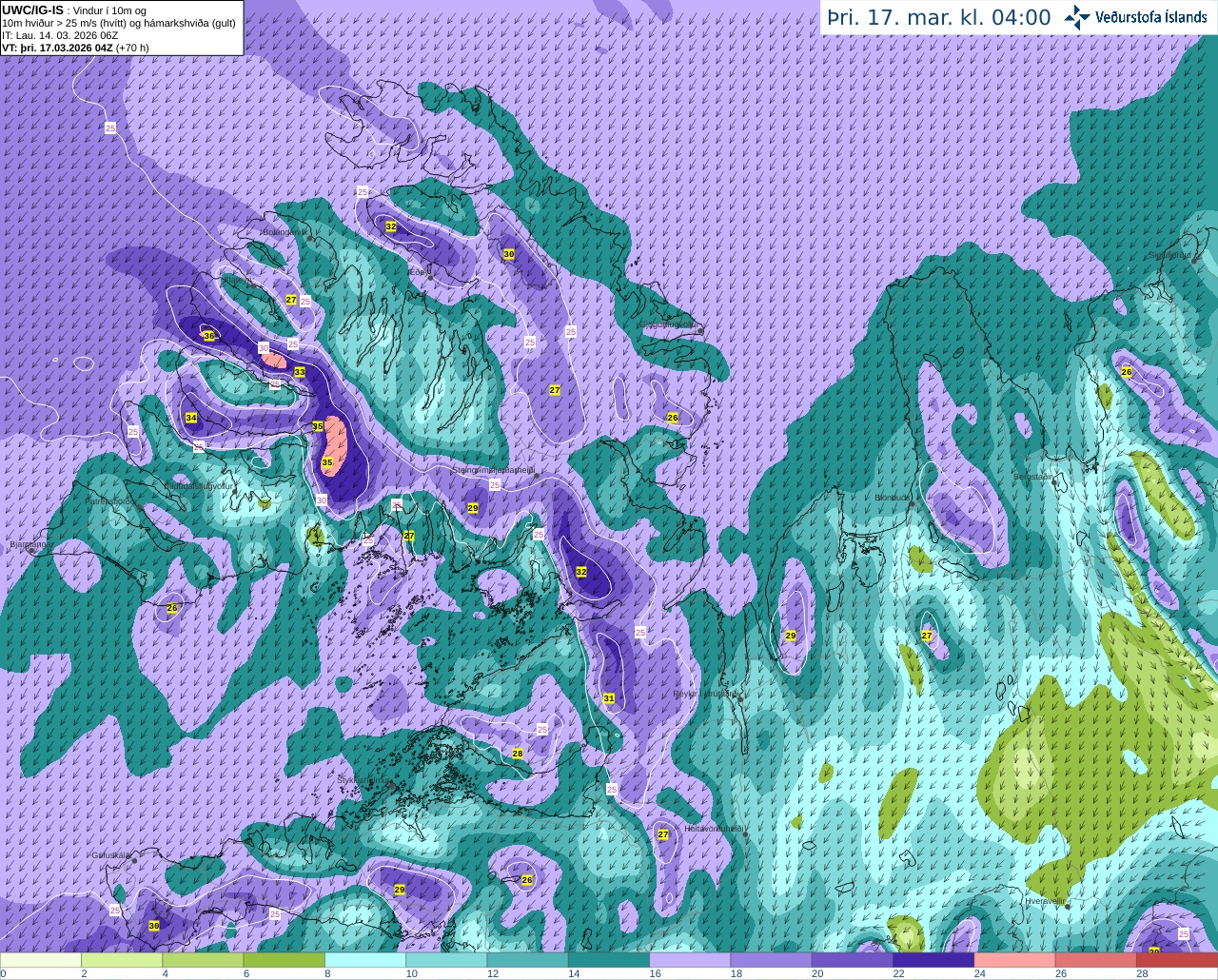Click the Holtavörðuheiði station label
The height and width of the screenshot is (980, 1218).
click(715, 829)
